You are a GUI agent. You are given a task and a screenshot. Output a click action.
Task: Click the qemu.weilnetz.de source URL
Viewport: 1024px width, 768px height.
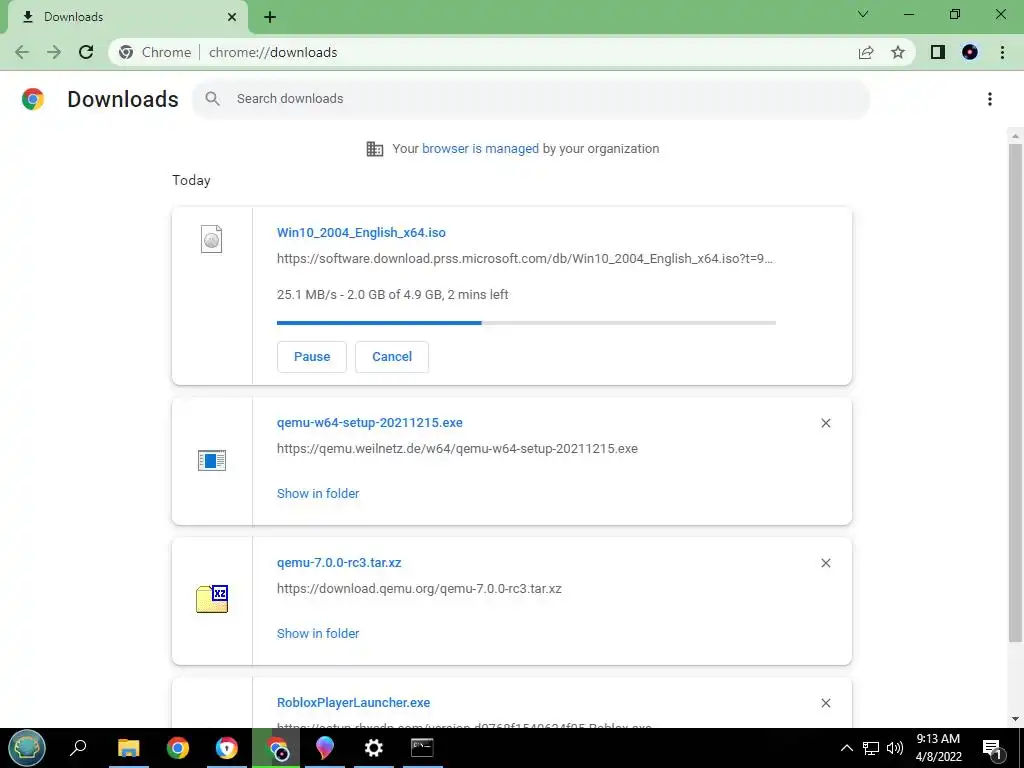tap(457, 449)
